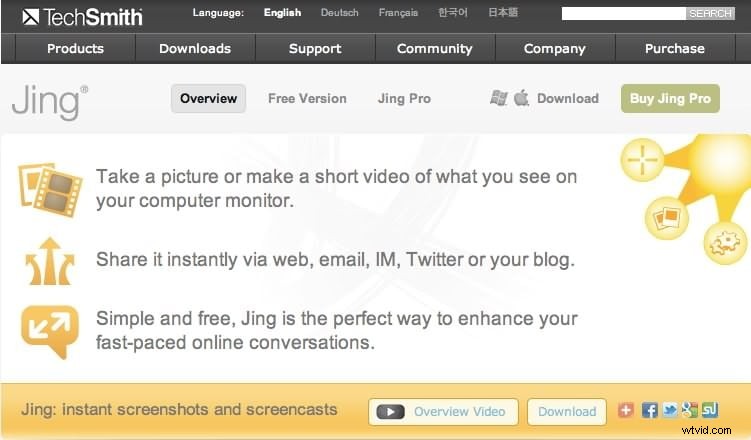Select the Overview tab
Screen dimensions: 751x440
coord(208,99)
